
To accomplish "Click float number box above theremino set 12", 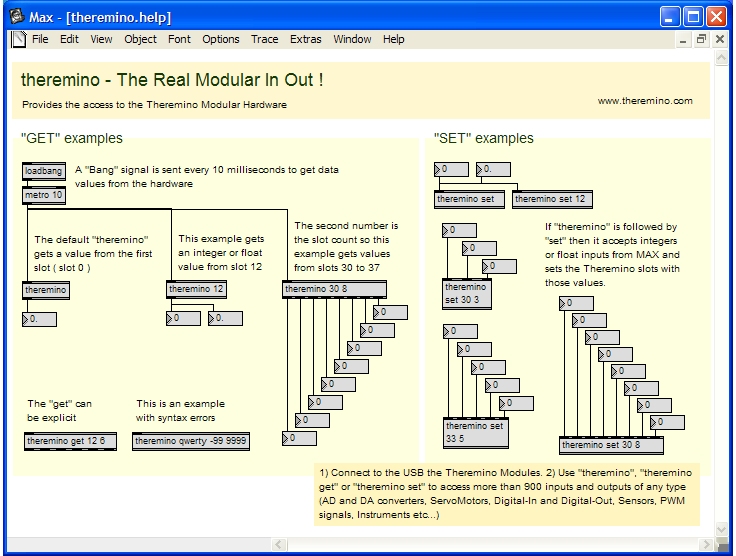I will (493, 169).
